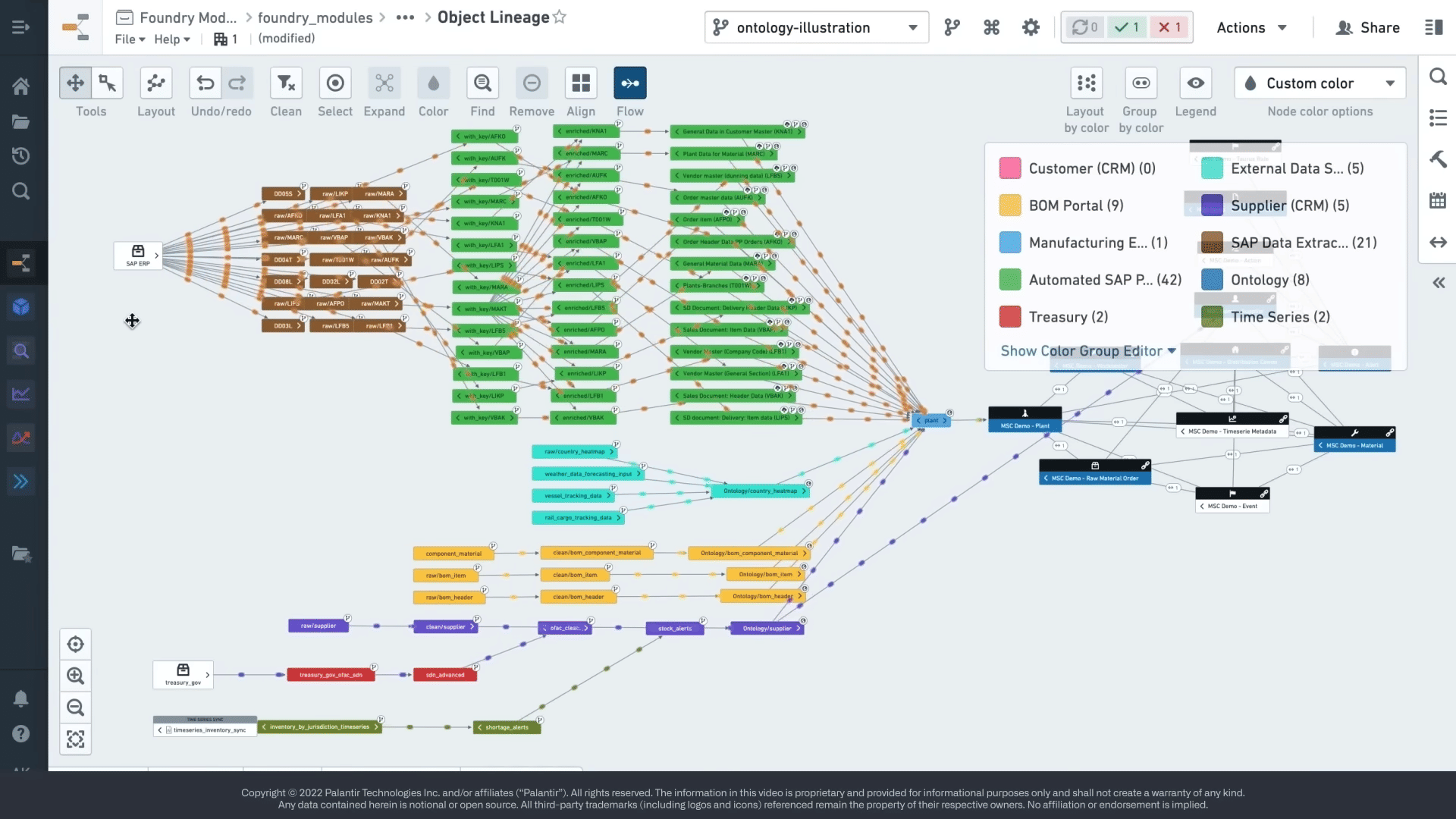Open the File menu
This screenshot has height=819, width=1456.
pyautogui.click(x=129, y=39)
